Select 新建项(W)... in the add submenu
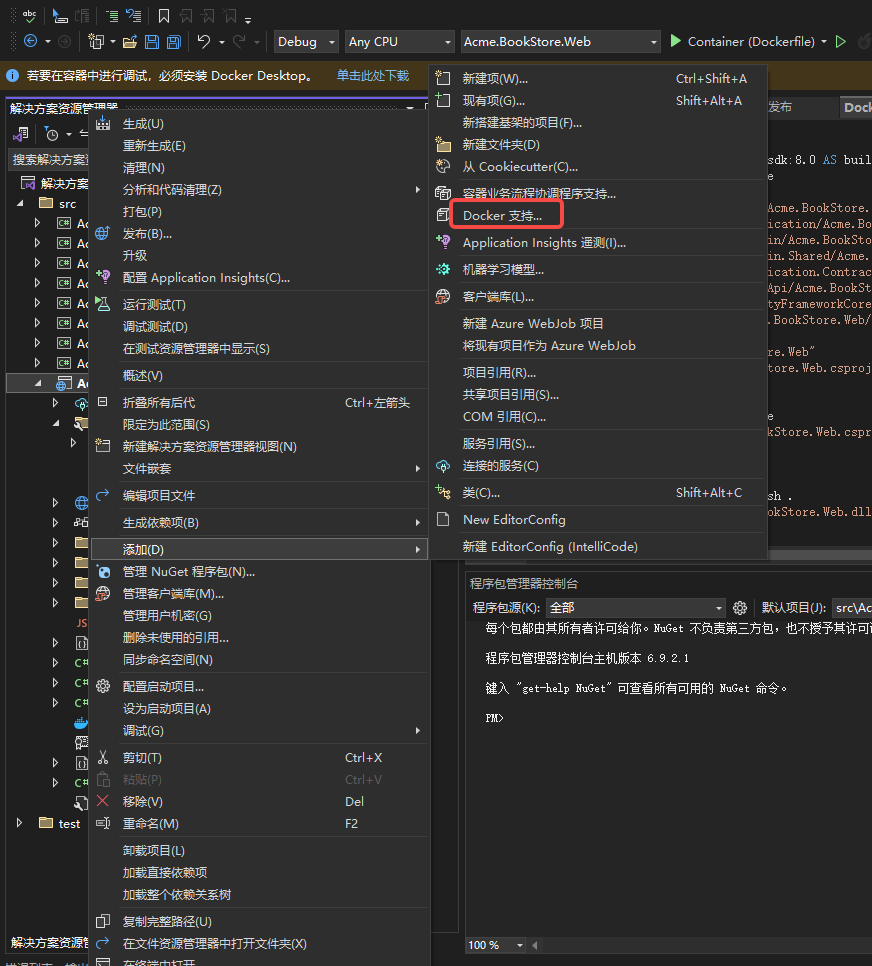 click(x=598, y=79)
